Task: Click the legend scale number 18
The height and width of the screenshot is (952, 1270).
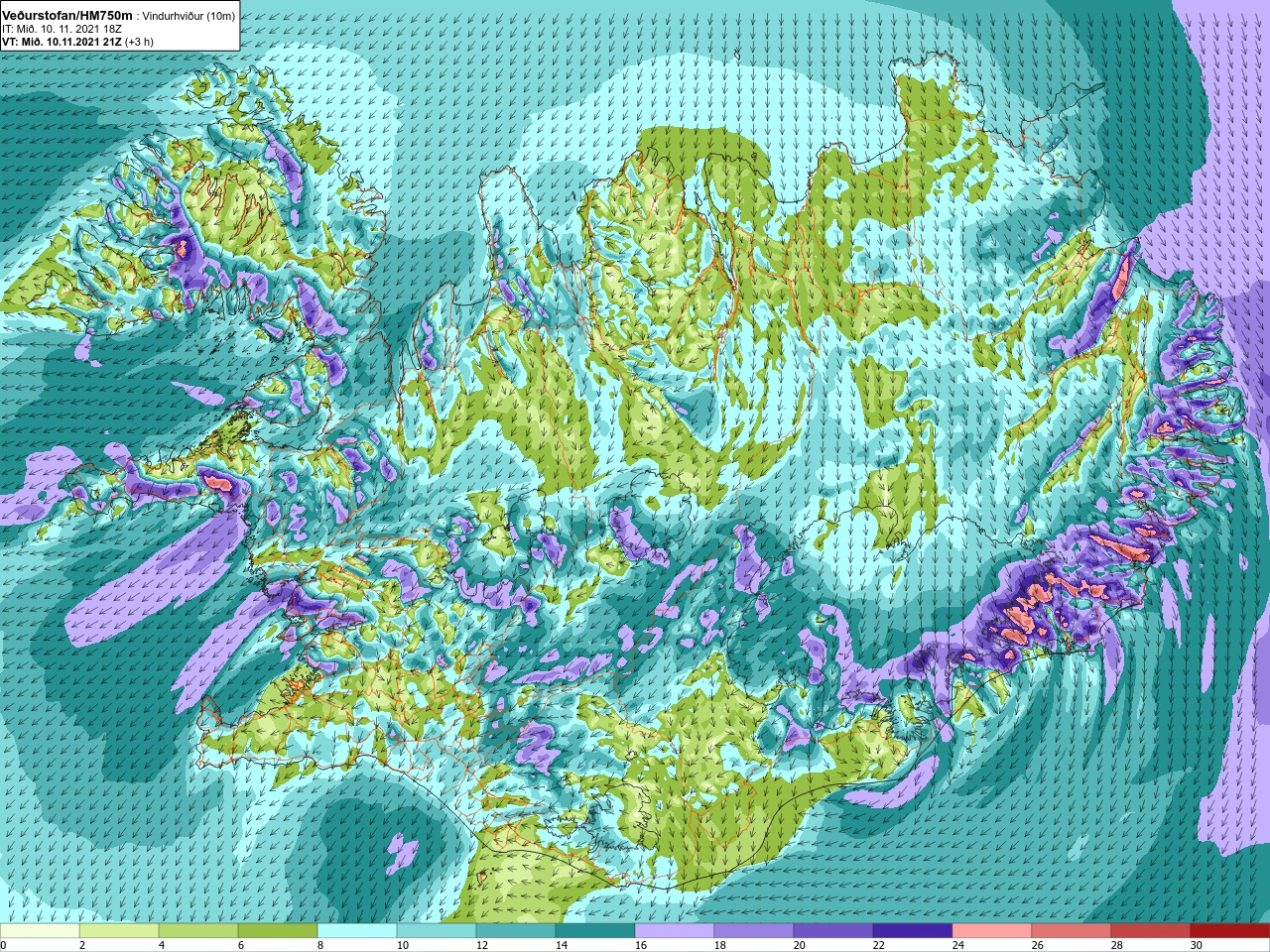Action: (x=720, y=945)
